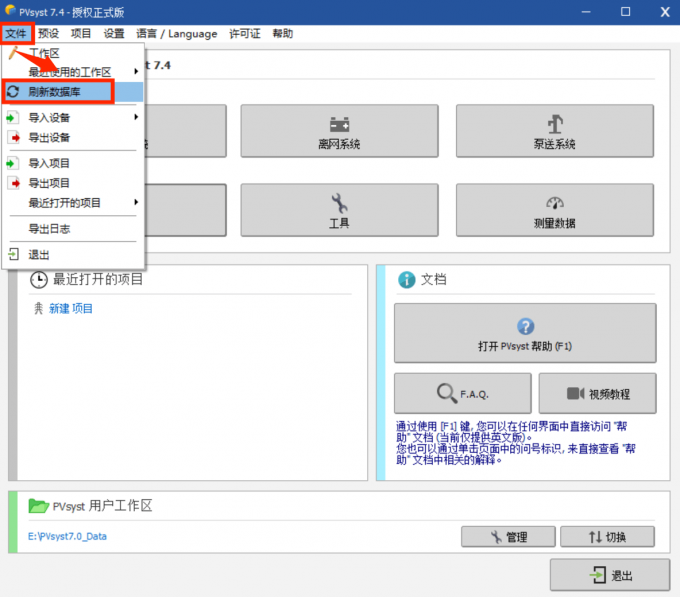Click the export project icon in File menu

pyautogui.click(x=13, y=183)
